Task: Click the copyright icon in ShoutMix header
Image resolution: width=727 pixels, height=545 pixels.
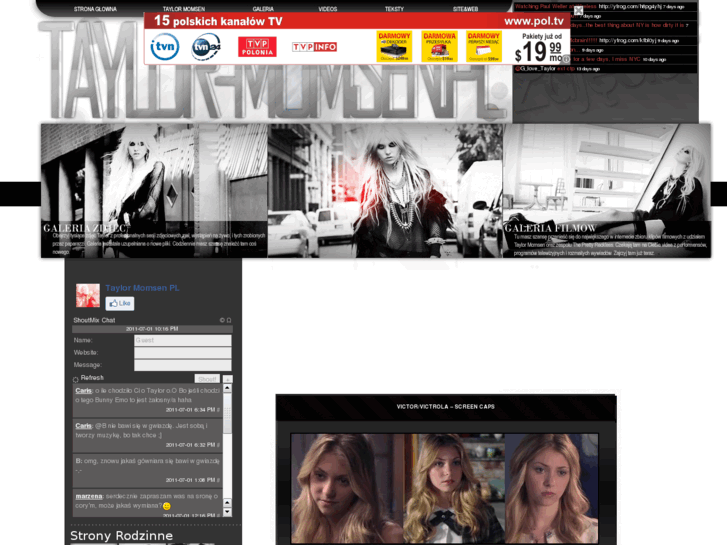Action: [x=222, y=320]
